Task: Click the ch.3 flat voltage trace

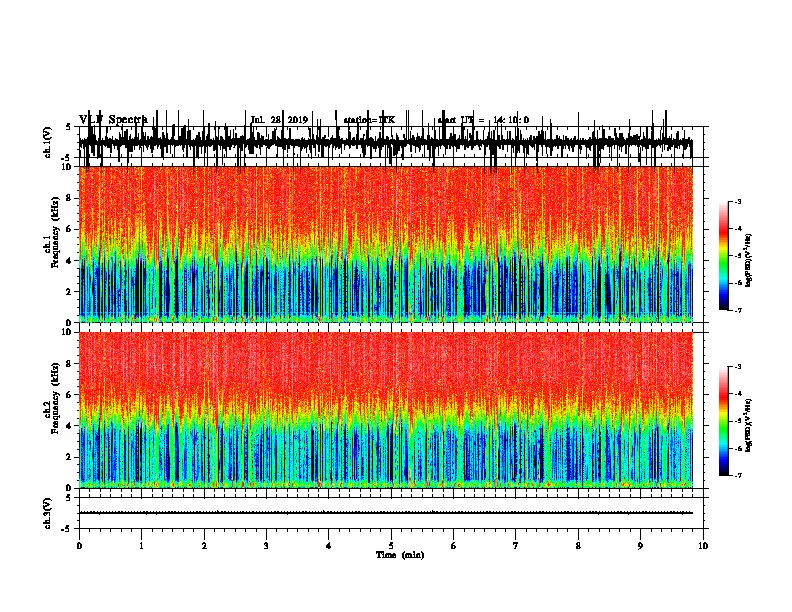Action: click(x=386, y=513)
